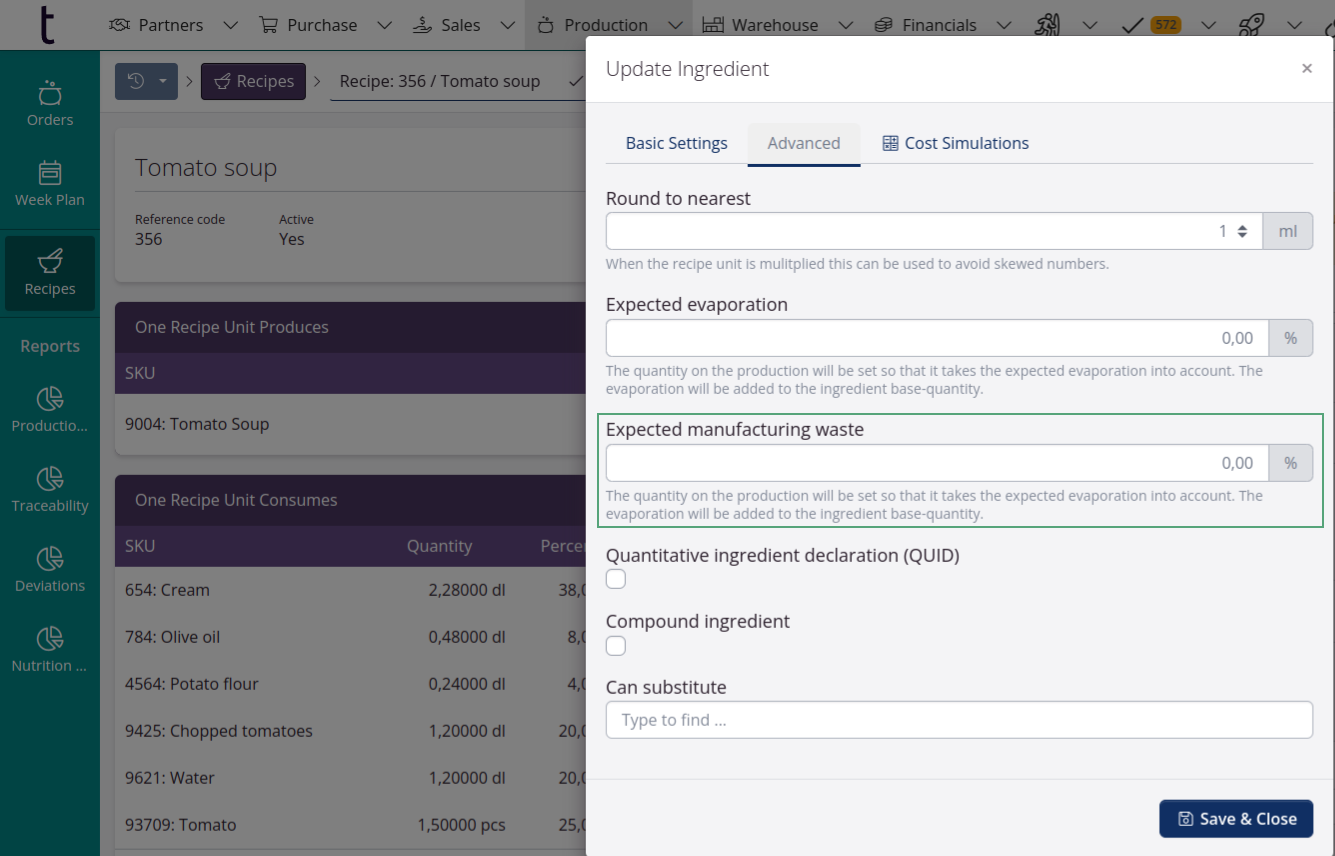
Task: Open Production report pie icon
Action: (x=50, y=400)
